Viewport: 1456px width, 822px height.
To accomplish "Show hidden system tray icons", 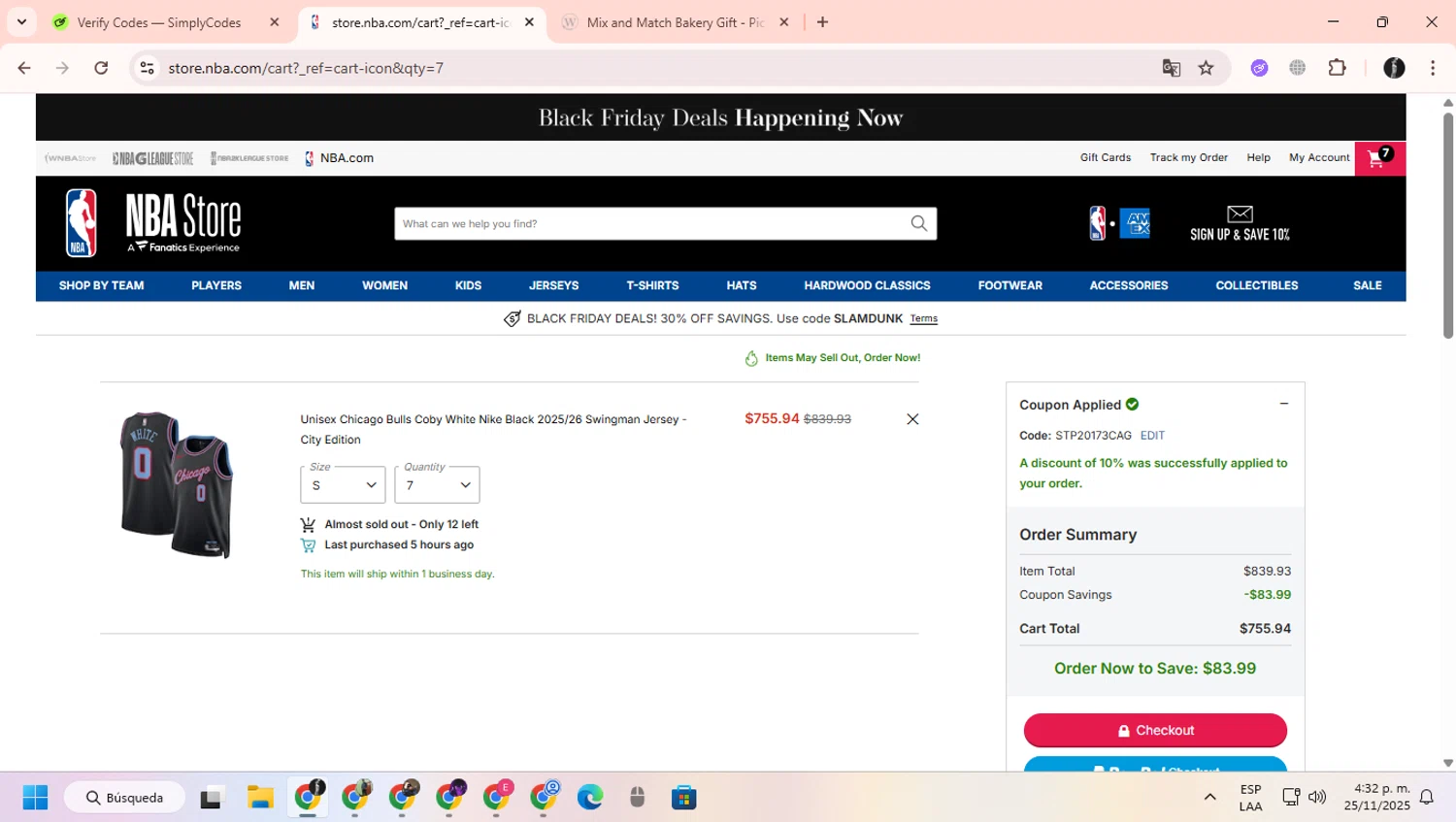I will tap(1209, 798).
